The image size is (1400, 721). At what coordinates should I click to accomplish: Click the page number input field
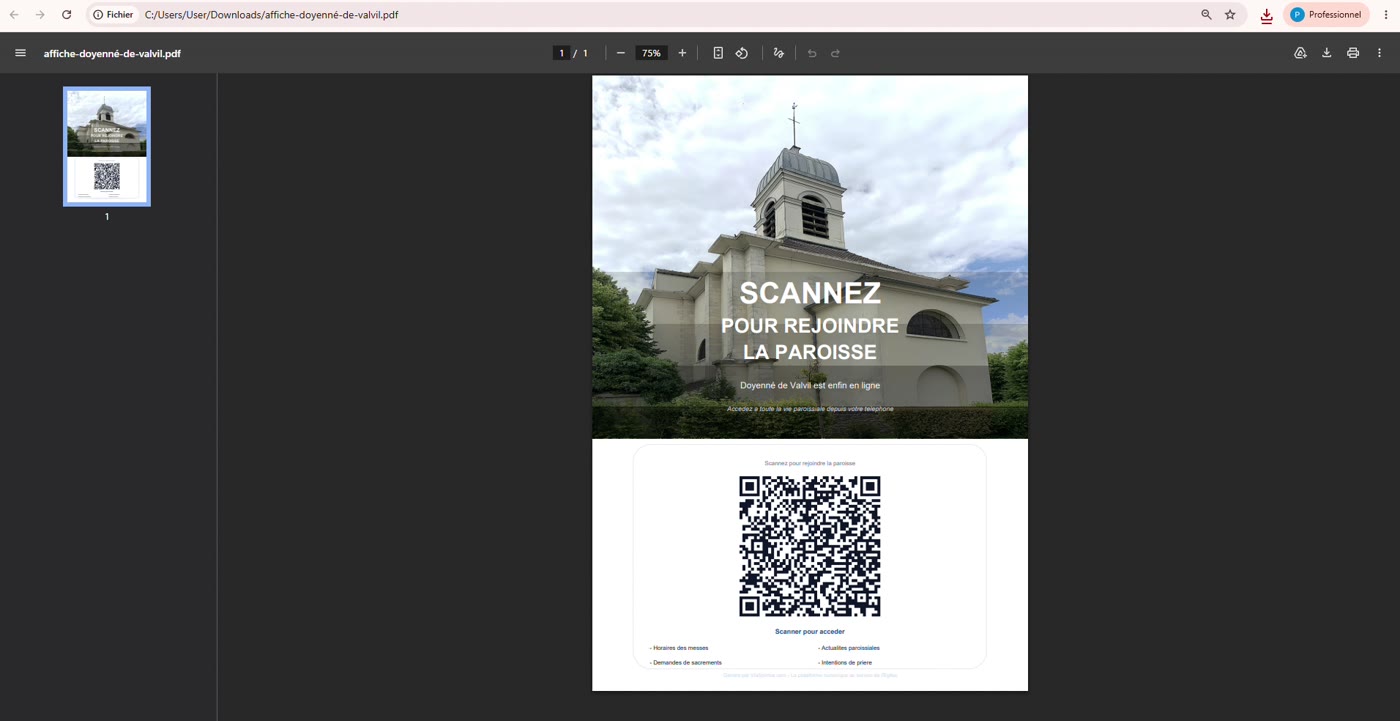(x=562, y=53)
